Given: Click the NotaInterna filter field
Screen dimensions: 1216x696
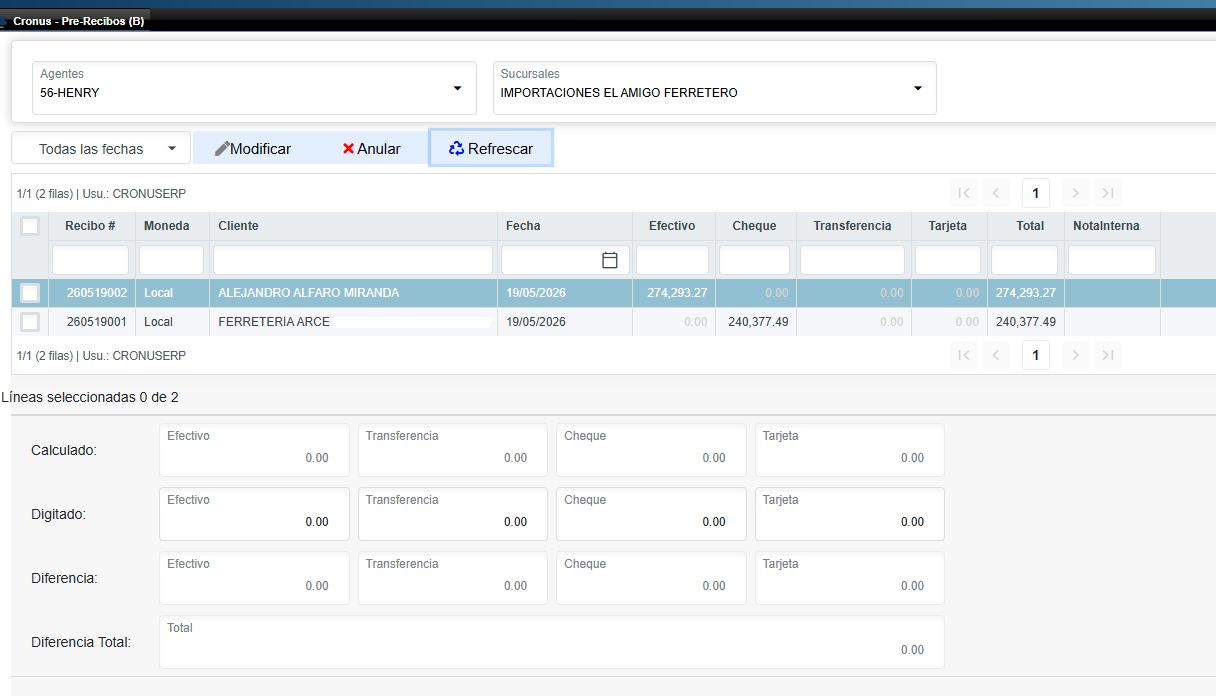Looking at the screenshot, I should pyautogui.click(x=1112, y=260).
